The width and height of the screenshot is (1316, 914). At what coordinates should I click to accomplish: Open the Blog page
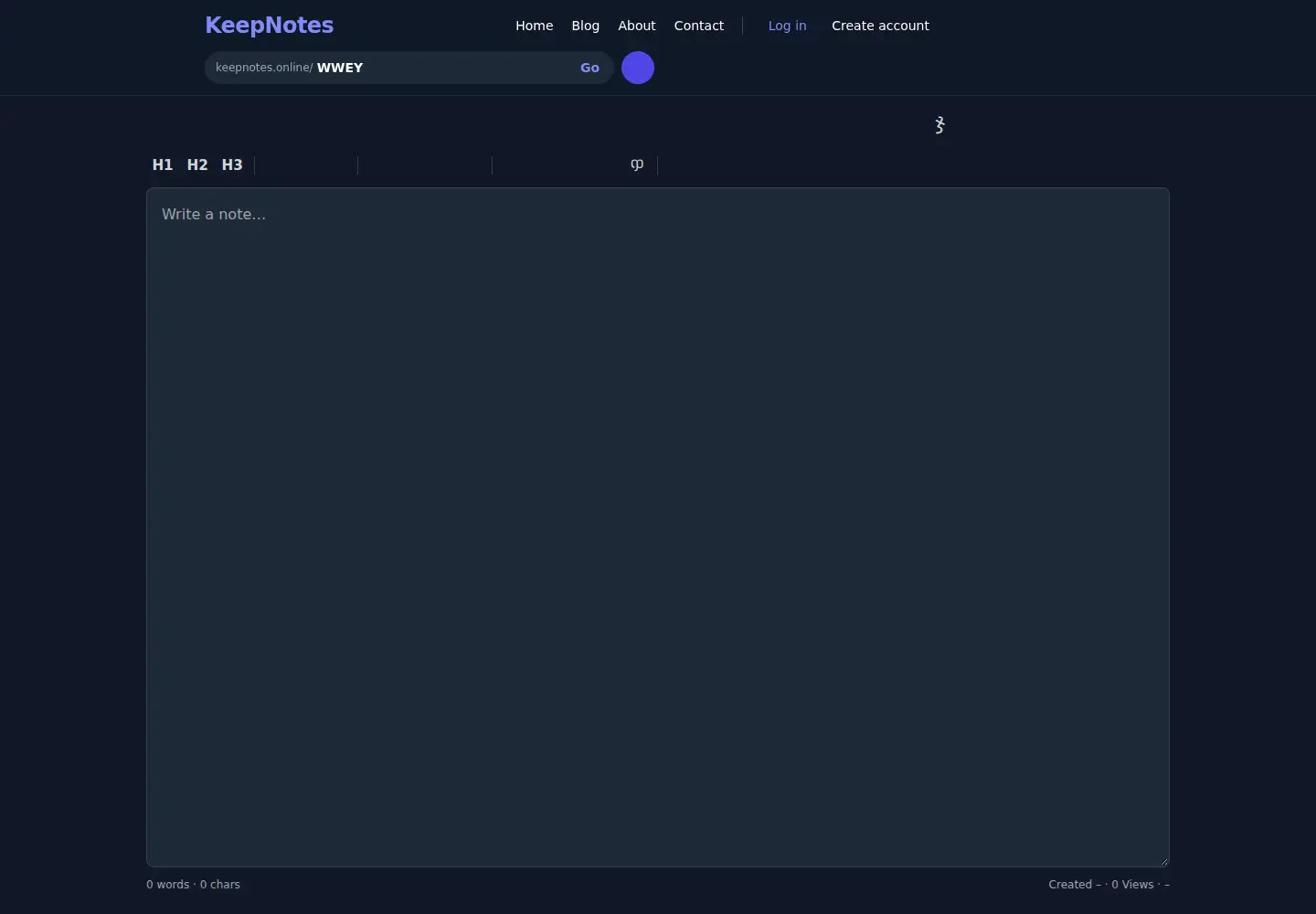click(x=586, y=26)
